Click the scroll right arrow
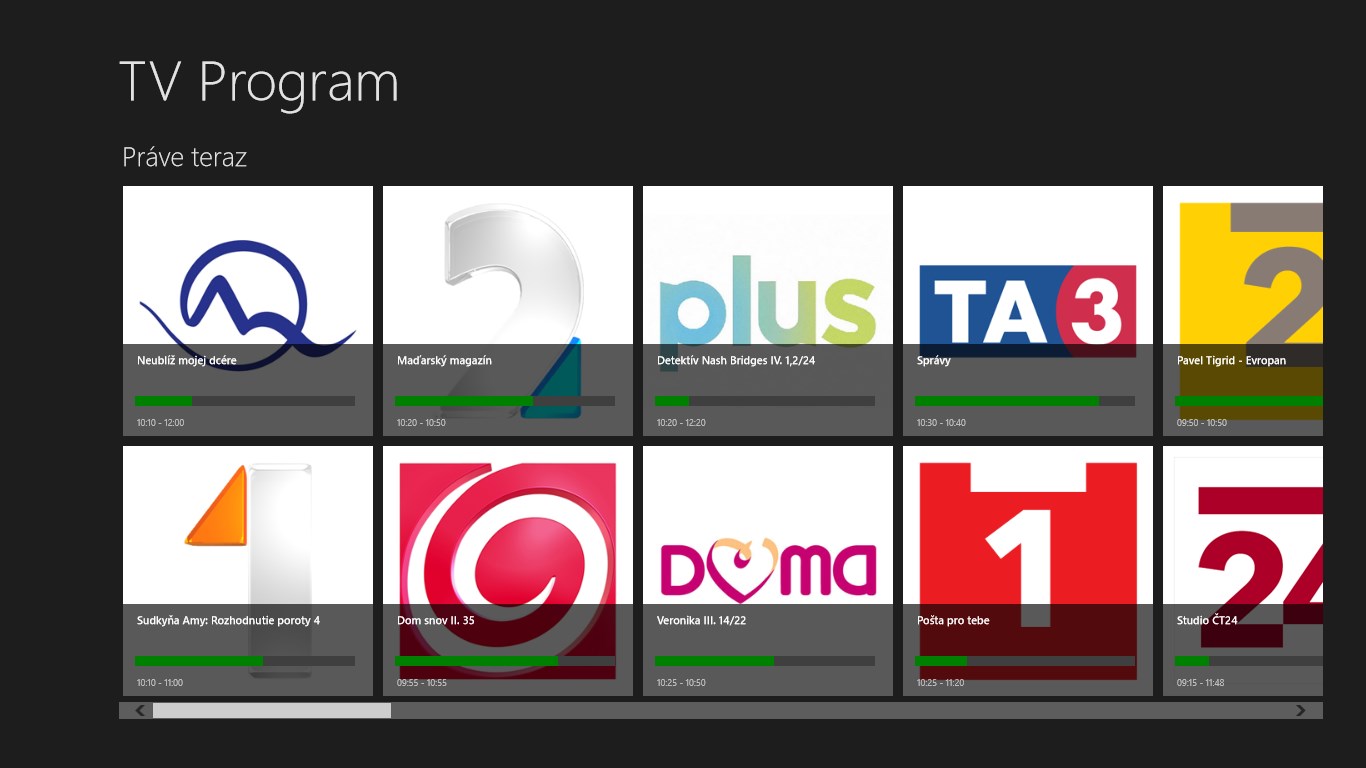Screen dimensions: 1366x768 [1300, 711]
